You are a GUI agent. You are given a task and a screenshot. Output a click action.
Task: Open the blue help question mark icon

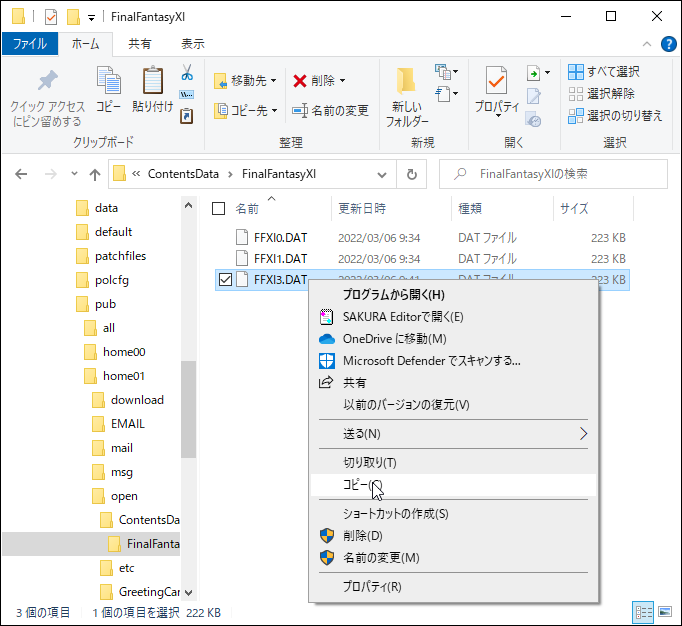pos(669,44)
